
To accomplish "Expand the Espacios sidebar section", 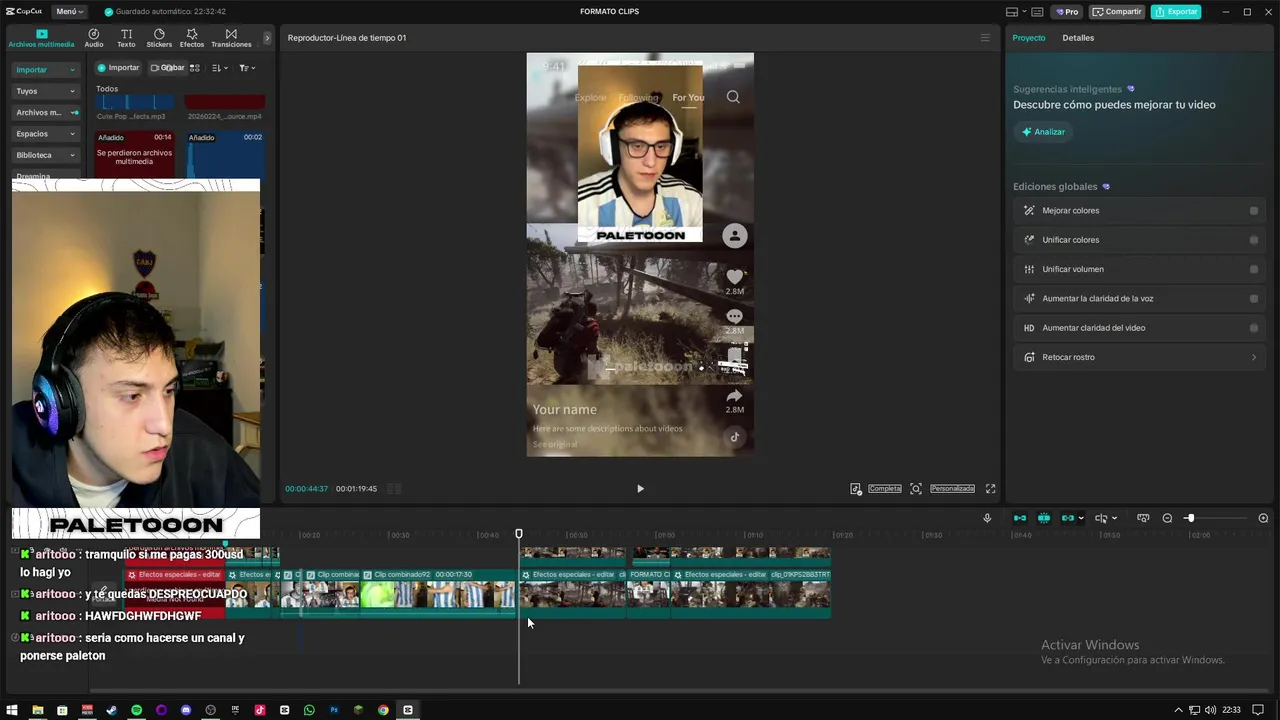I will click(46, 134).
